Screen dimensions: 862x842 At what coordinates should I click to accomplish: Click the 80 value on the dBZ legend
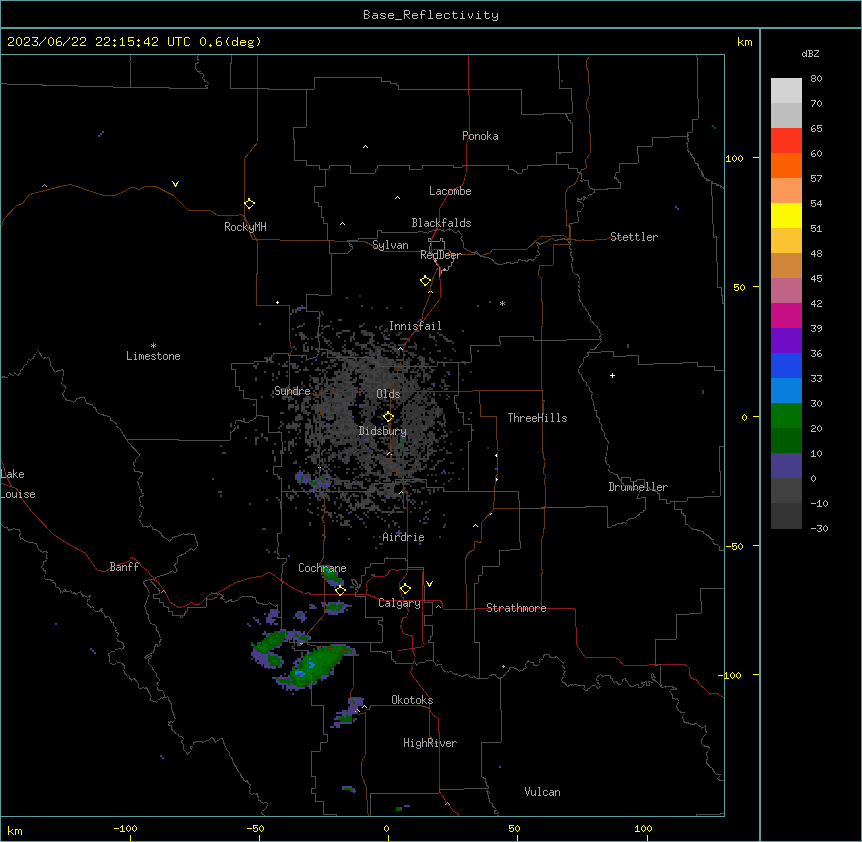[816, 78]
